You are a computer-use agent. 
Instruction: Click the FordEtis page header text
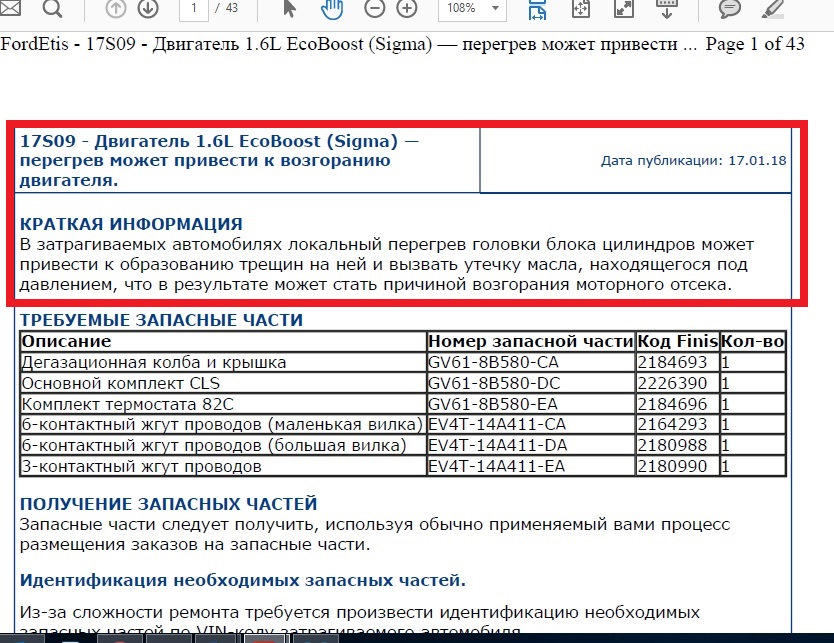point(349,44)
